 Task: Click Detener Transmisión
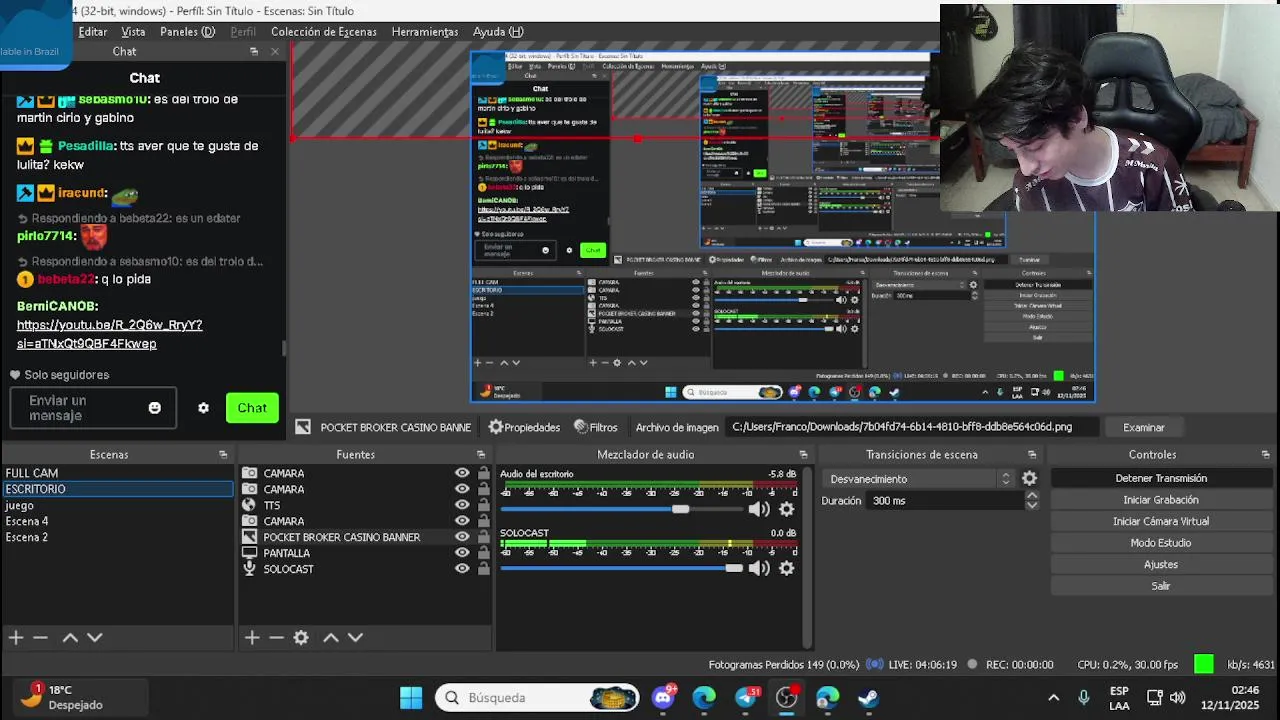tap(1160, 478)
